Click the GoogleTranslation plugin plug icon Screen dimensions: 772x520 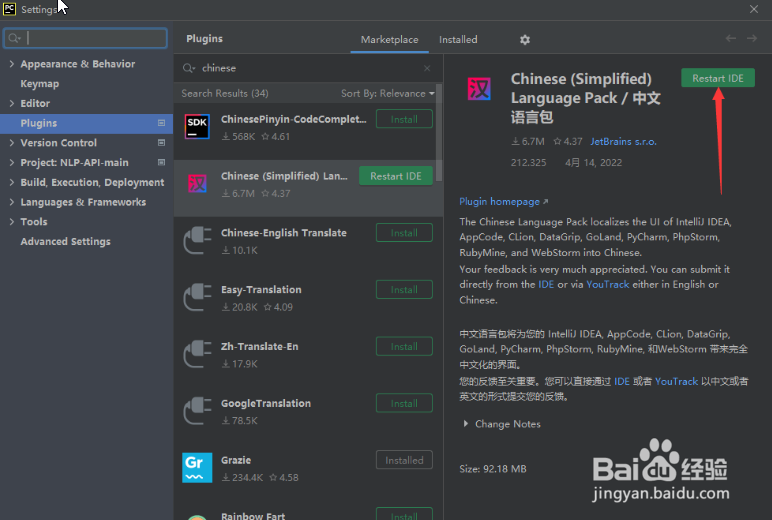pos(197,410)
